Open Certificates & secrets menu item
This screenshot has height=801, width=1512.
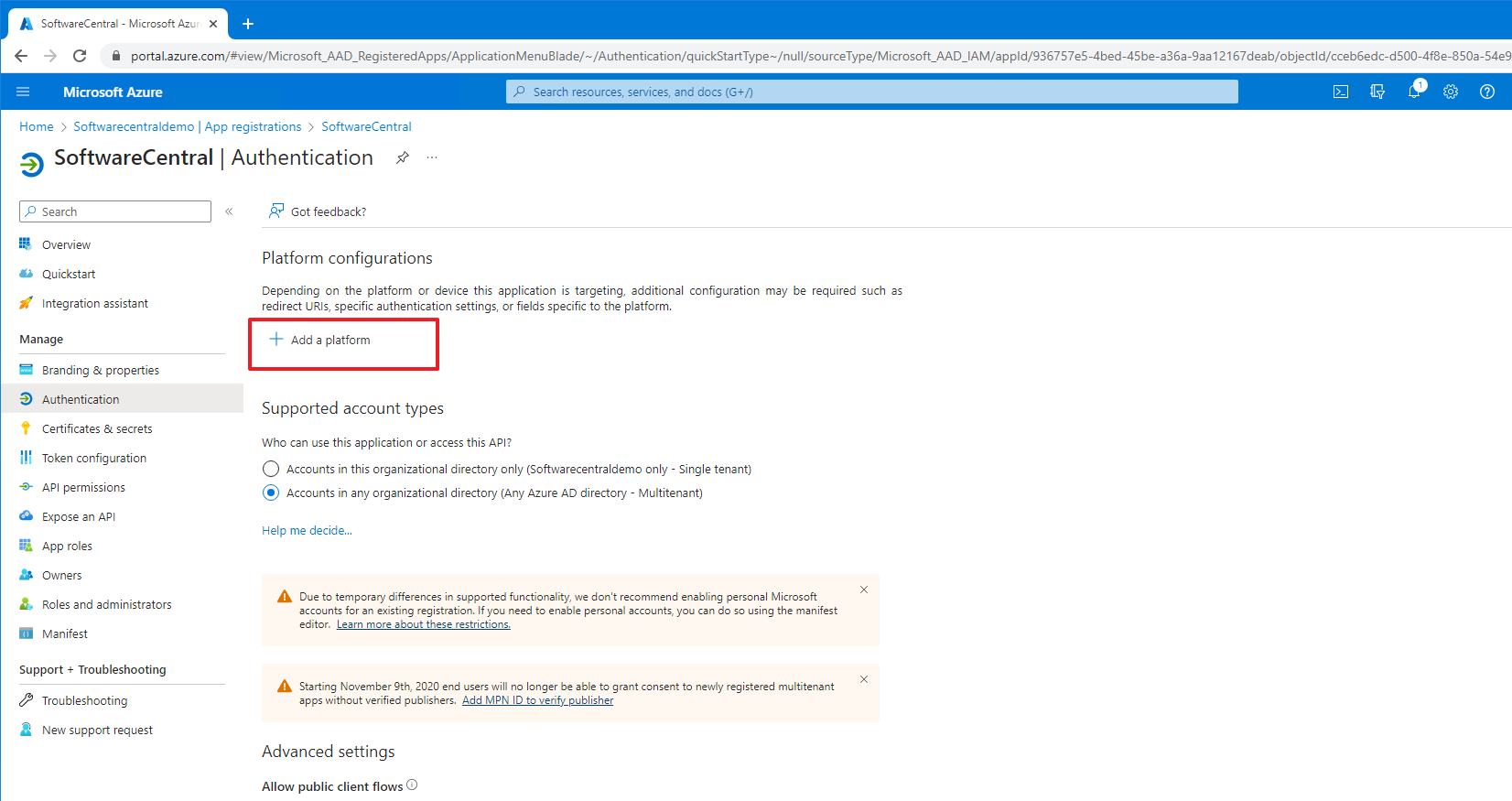tap(97, 428)
